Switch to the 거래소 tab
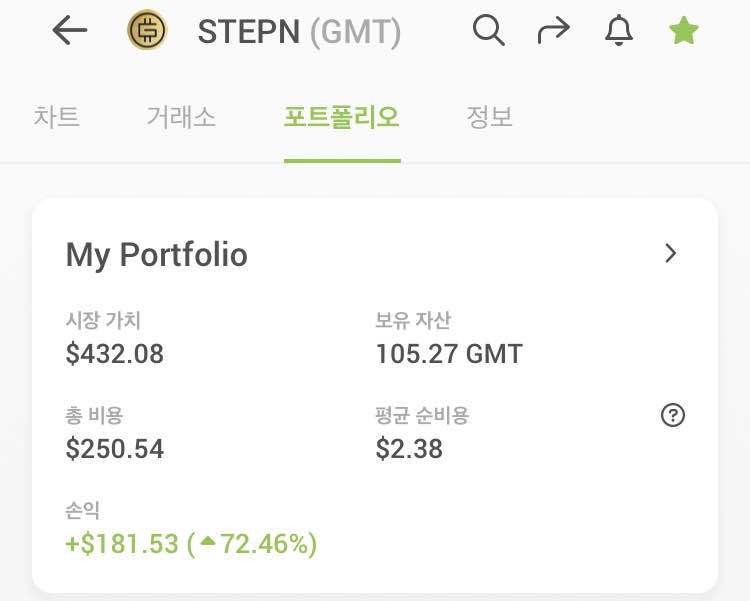 181,117
